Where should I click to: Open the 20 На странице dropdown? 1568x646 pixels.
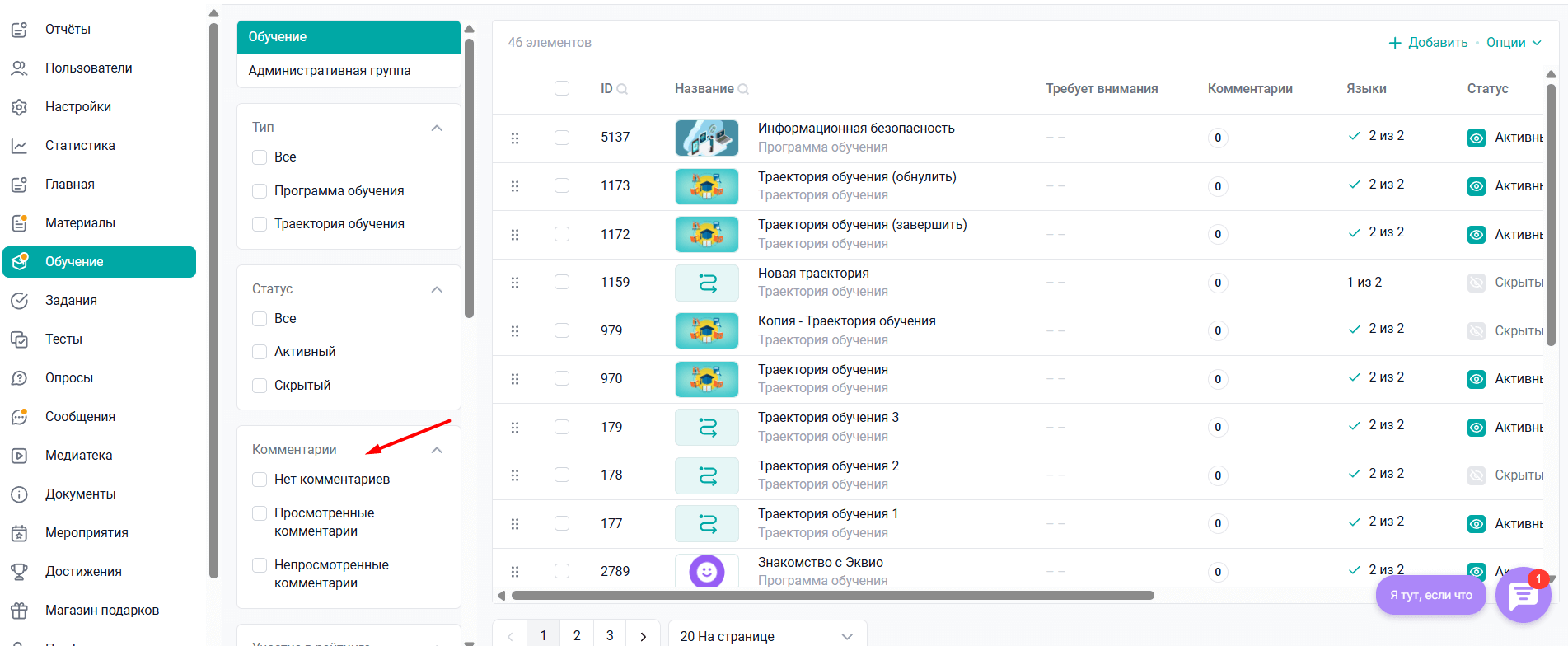pos(767,636)
